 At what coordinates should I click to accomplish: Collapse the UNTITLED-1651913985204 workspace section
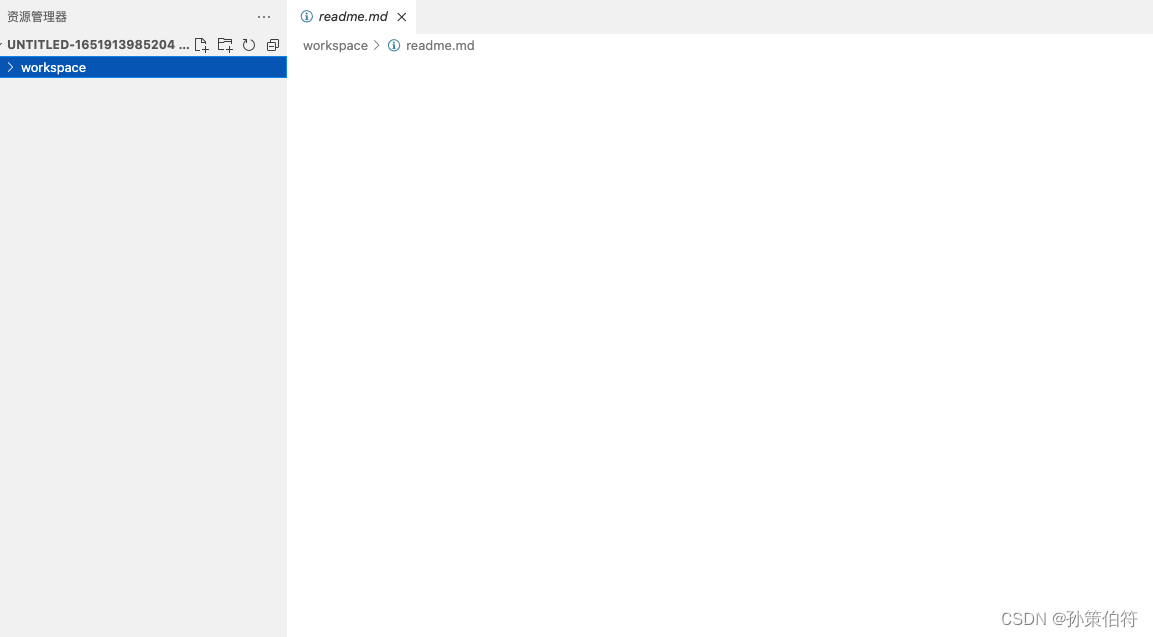point(96,45)
